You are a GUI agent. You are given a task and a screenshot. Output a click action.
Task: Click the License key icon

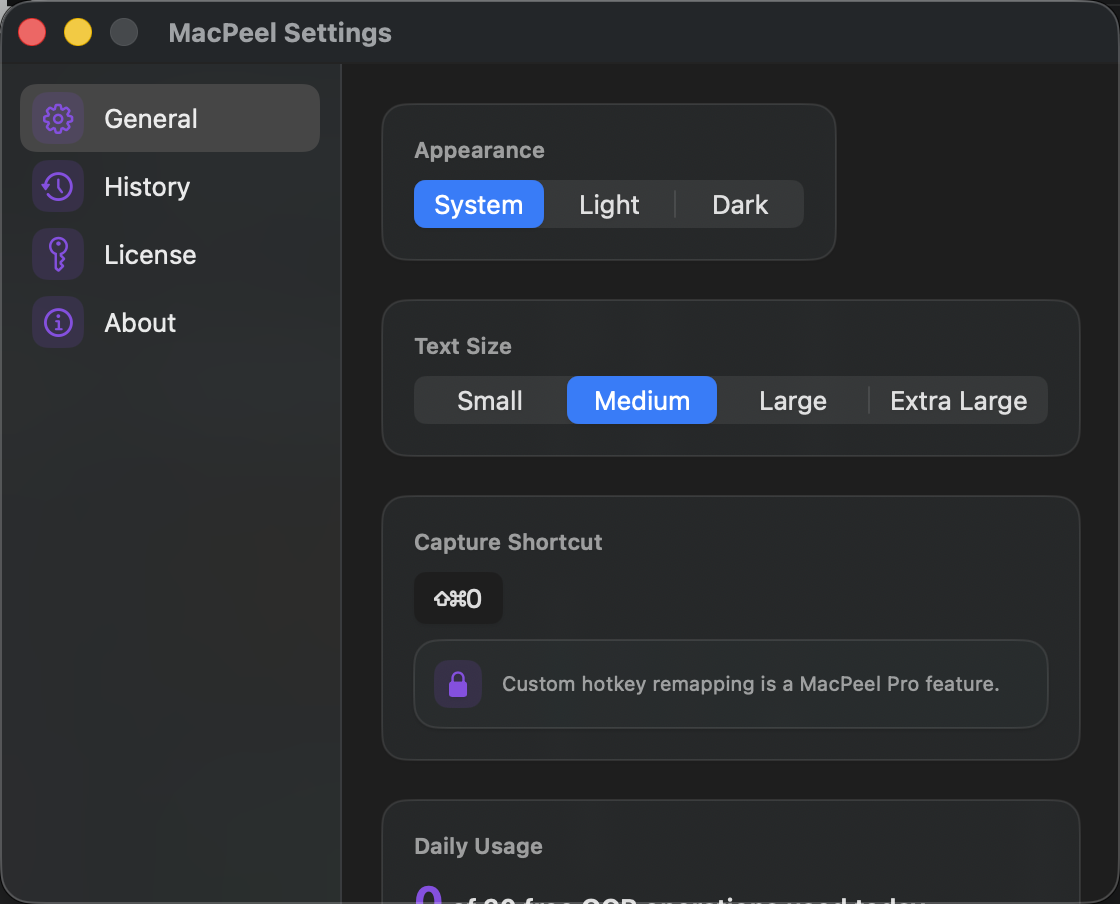(58, 254)
